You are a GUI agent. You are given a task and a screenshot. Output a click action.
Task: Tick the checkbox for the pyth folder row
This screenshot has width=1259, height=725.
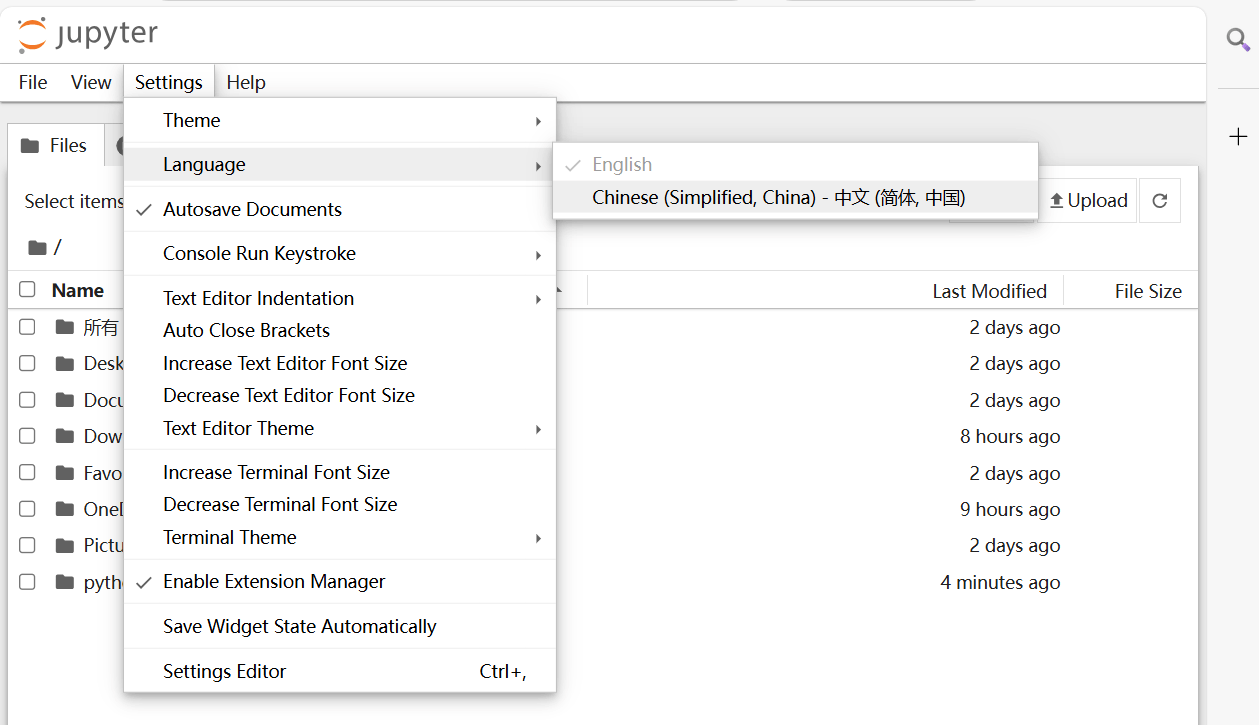(x=27, y=582)
